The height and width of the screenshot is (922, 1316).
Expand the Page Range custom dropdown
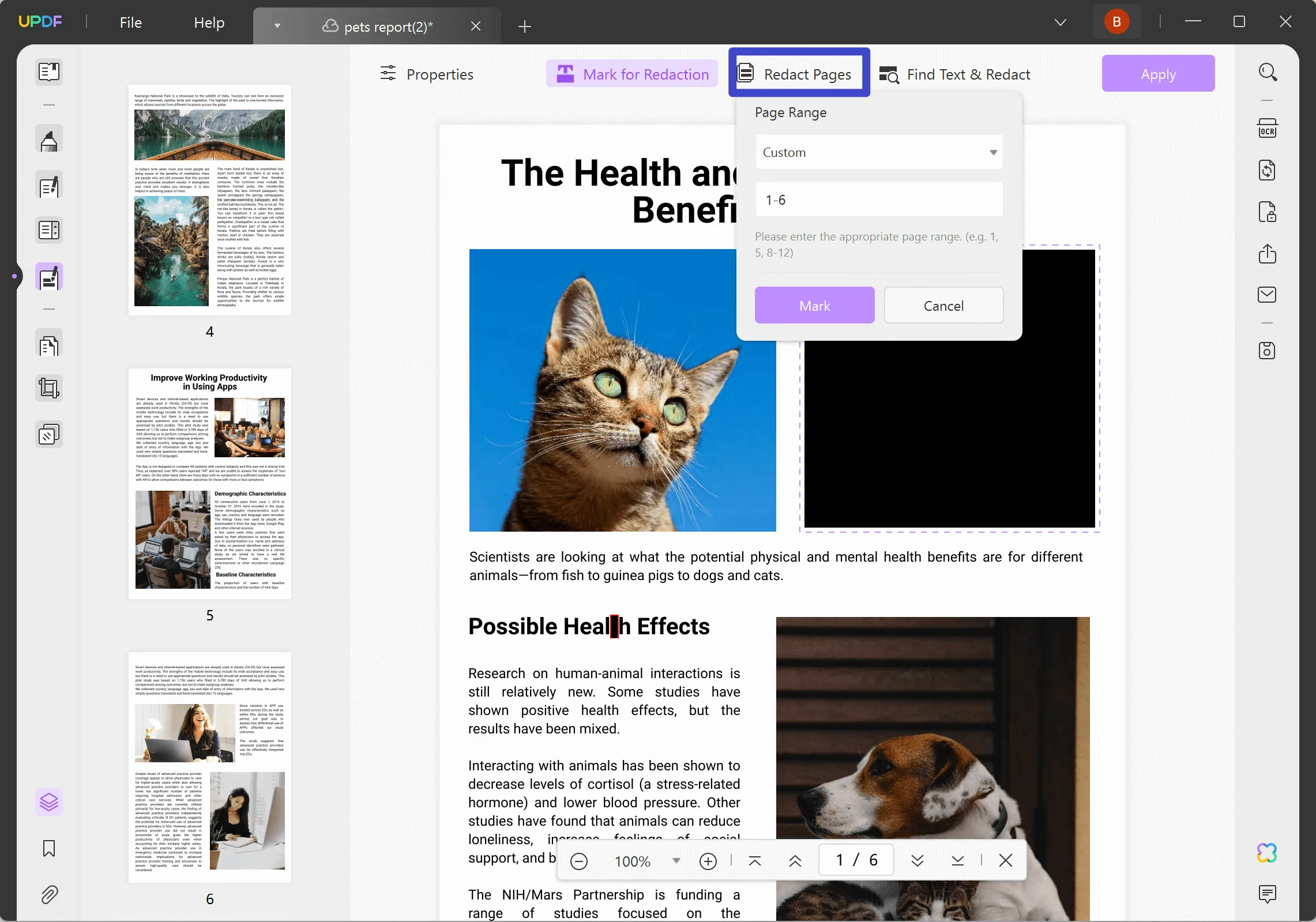pos(992,152)
